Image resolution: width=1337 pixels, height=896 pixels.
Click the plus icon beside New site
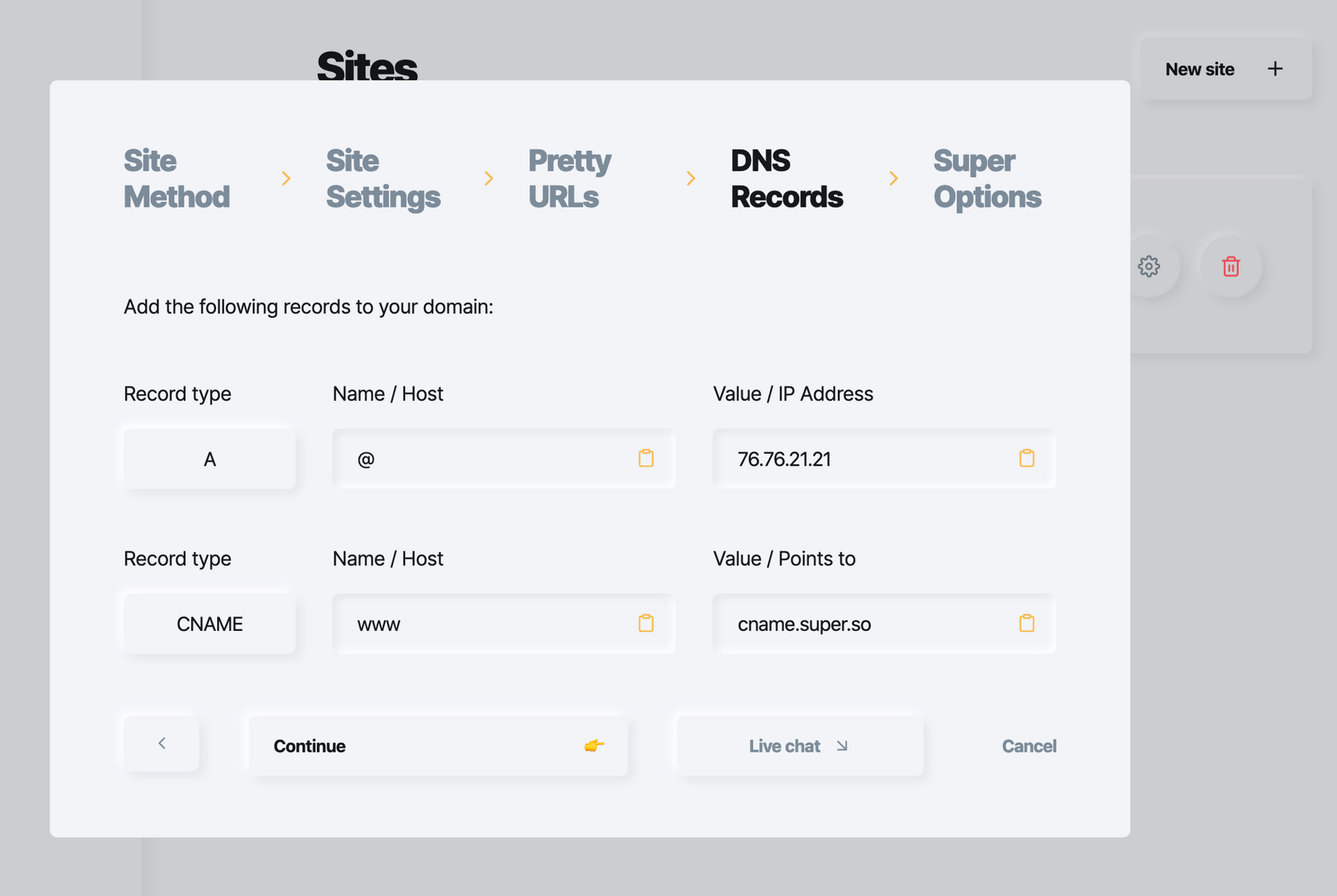coord(1275,69)
